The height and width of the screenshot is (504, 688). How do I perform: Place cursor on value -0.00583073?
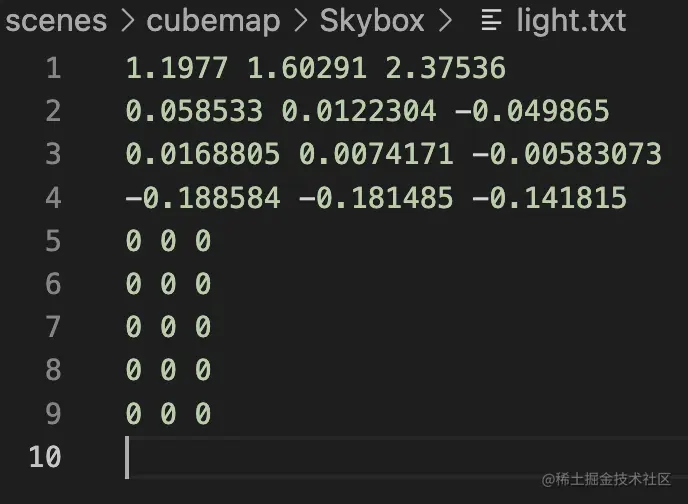click(x=567, y=154)
